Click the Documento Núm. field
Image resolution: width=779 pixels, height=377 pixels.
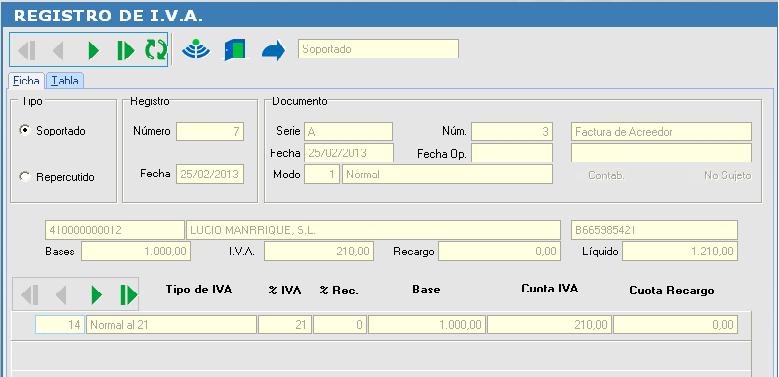click(x=512, y=132)
